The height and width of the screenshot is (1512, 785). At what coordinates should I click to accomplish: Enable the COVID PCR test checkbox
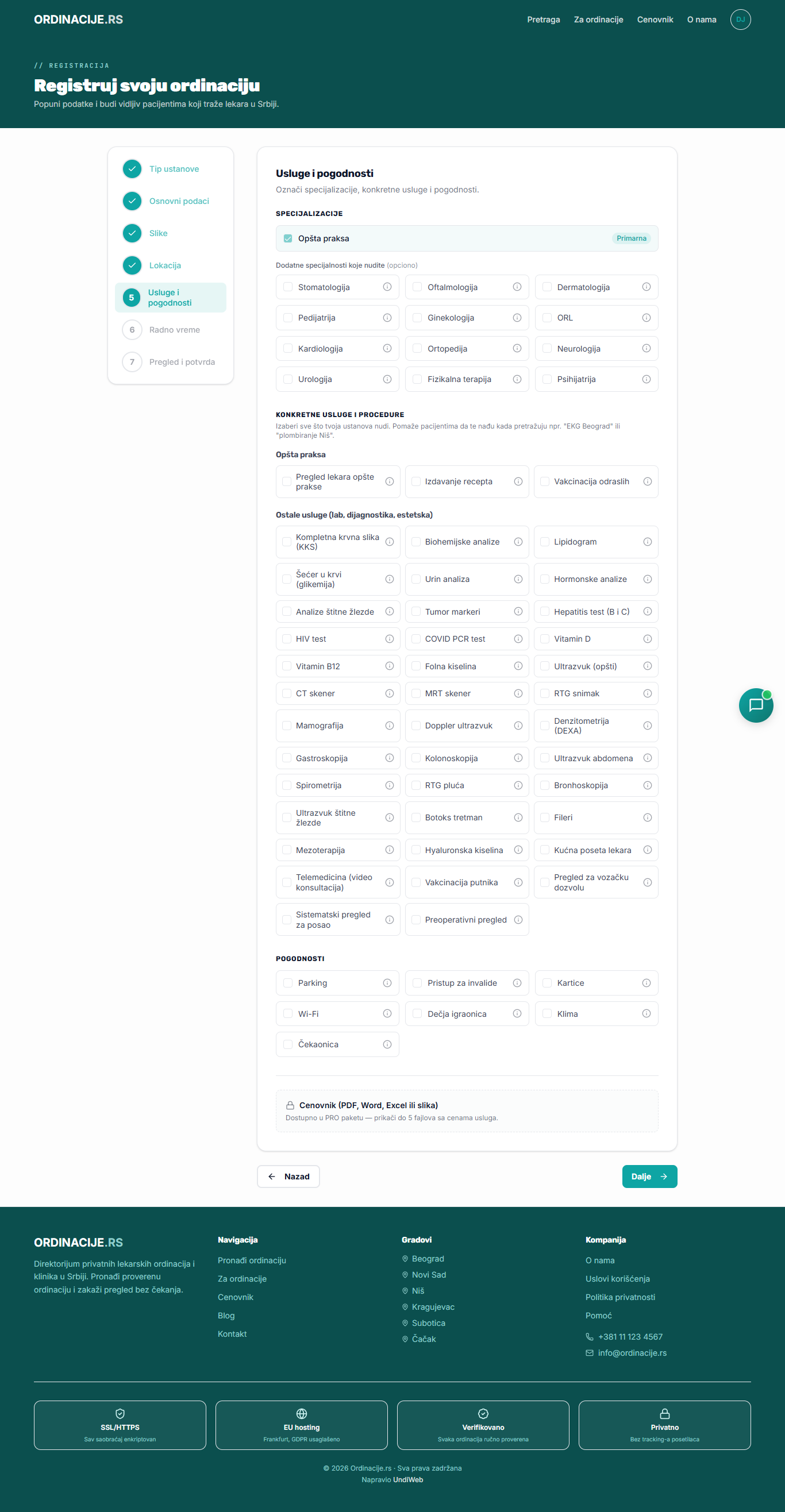pos(415,639)
